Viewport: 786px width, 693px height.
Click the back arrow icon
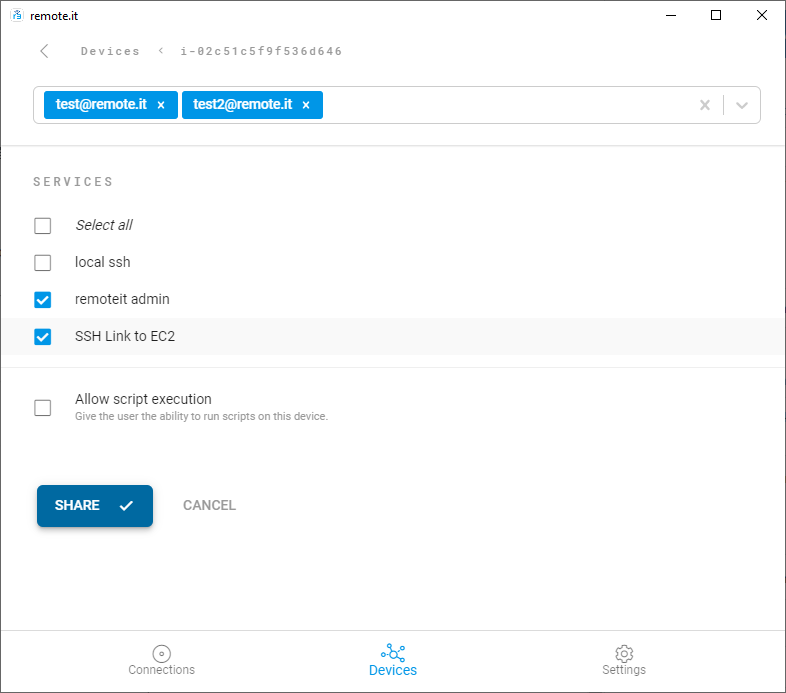pyautogui.click(x=44, y=51)
